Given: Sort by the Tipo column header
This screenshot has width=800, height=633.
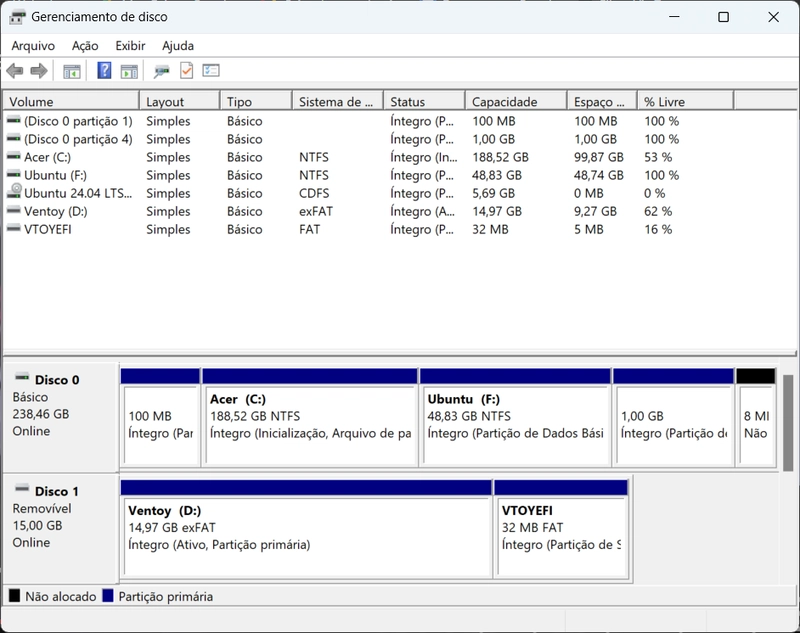Looking at the screenshot, I should 256,102.
